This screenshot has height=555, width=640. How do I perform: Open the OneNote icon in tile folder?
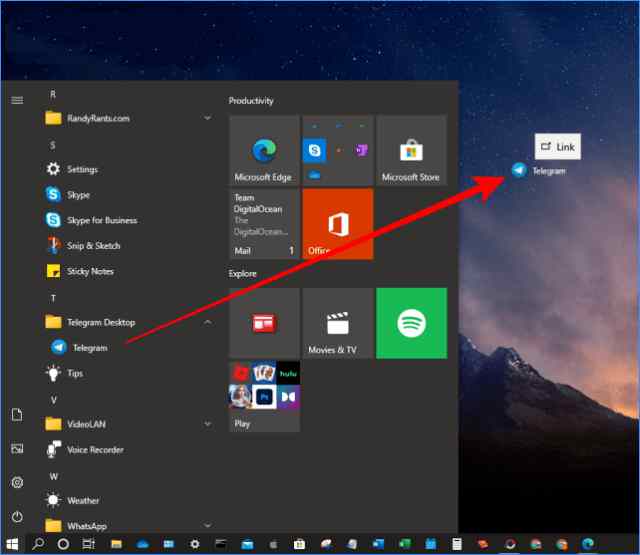(362, 151)
